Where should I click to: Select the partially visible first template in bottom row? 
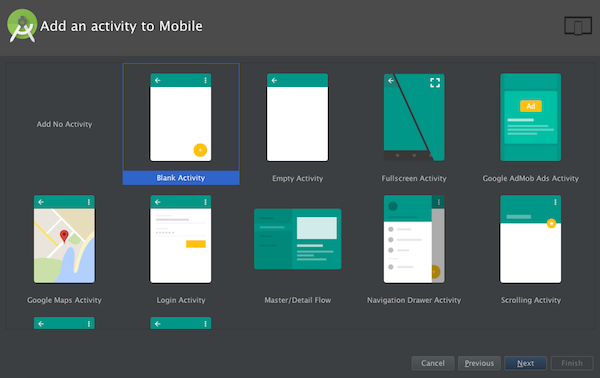[64, 323]
